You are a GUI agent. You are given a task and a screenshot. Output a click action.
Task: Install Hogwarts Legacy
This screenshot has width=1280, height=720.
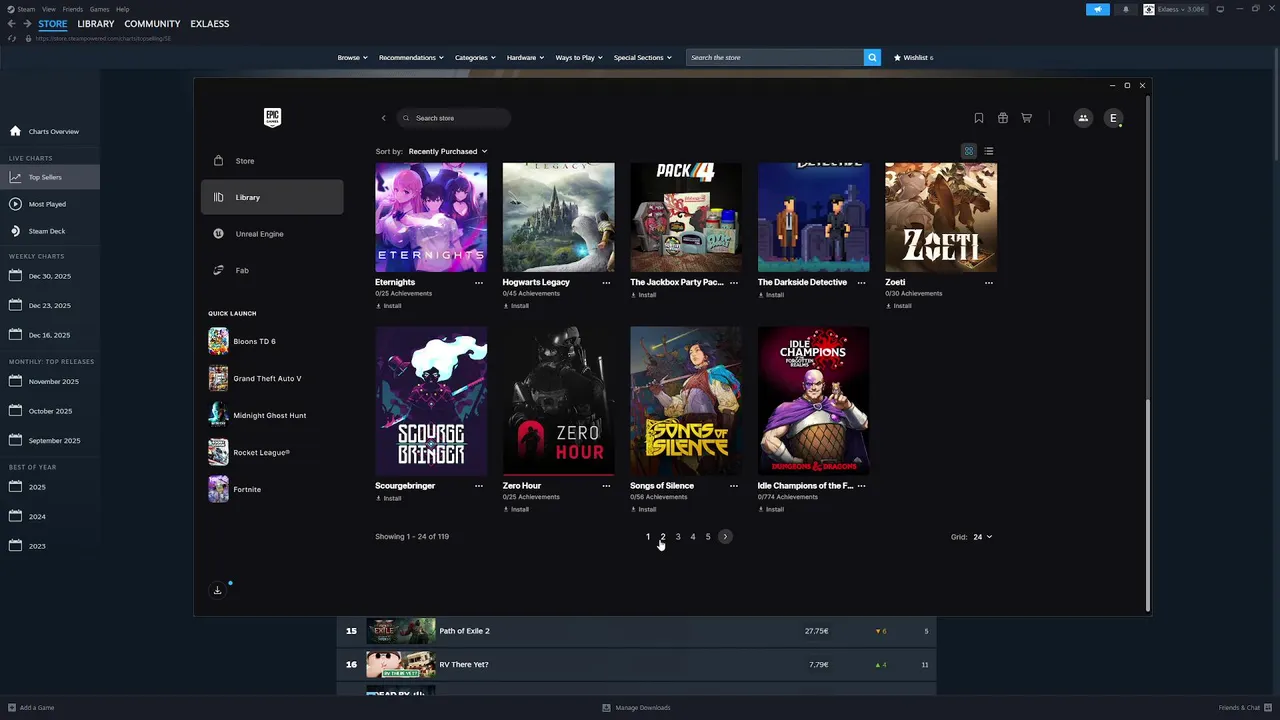click(x=516, y=306)
